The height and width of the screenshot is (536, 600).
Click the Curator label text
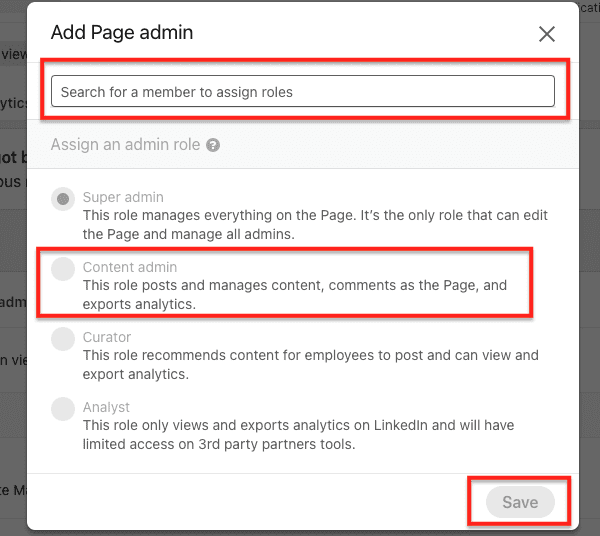coord(107,337)
